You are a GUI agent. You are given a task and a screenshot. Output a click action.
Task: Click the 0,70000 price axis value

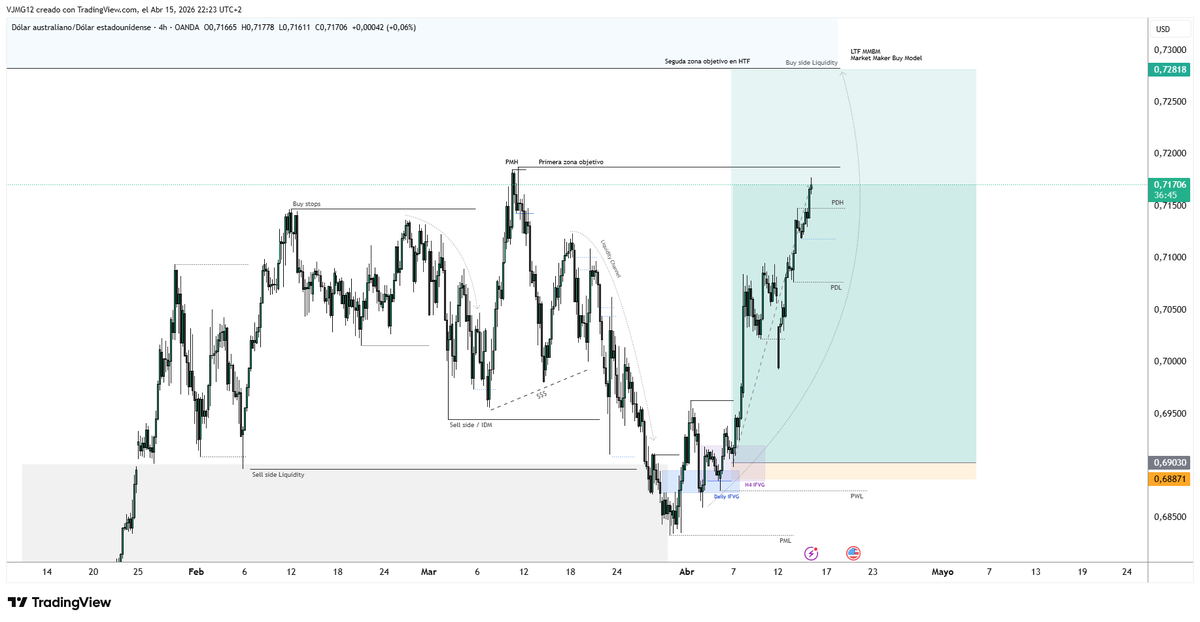point(1171,361)
